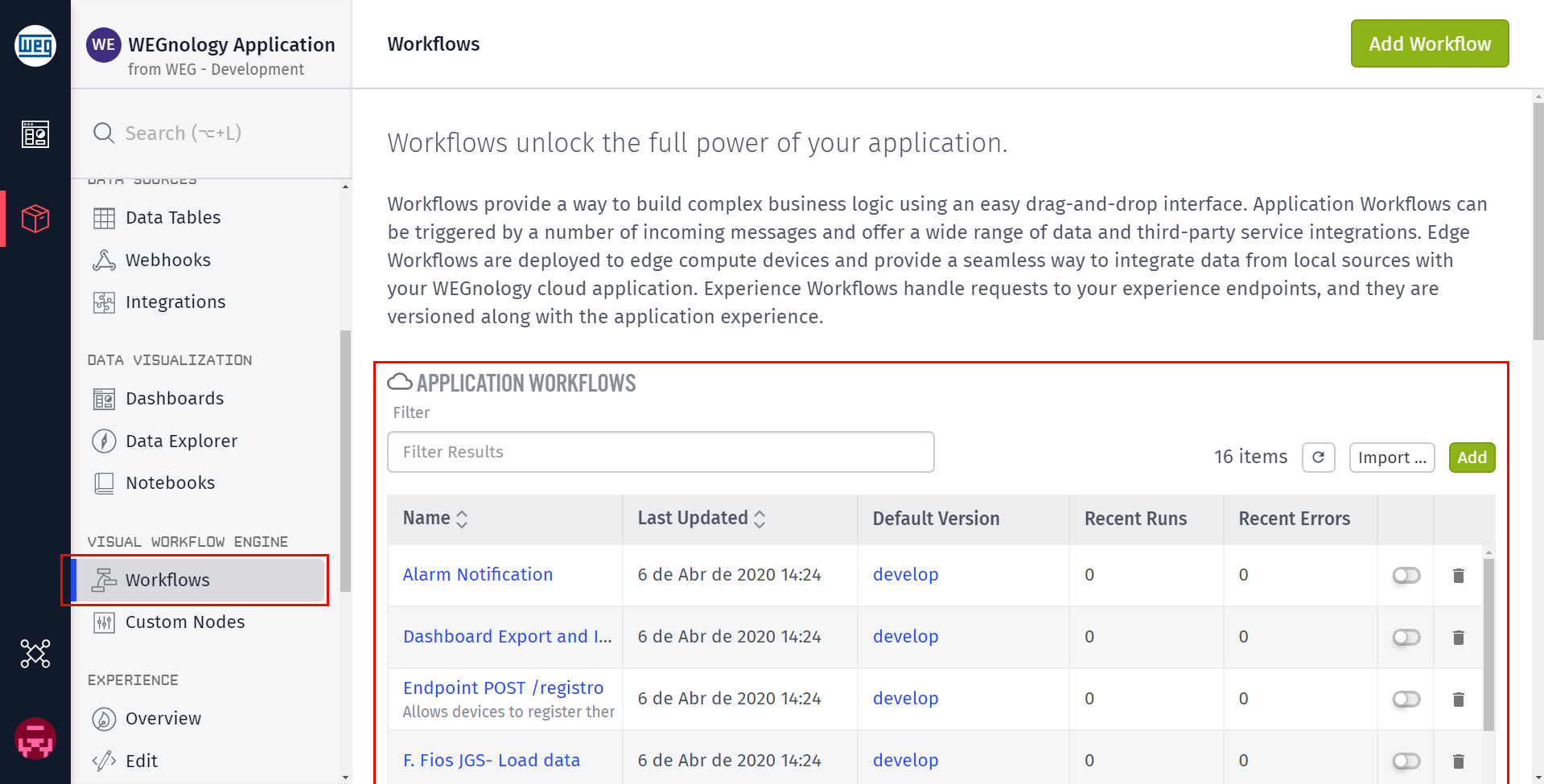Click the green Add button
Viewport: 1544px width, 784px height.
pos(1472,458)
